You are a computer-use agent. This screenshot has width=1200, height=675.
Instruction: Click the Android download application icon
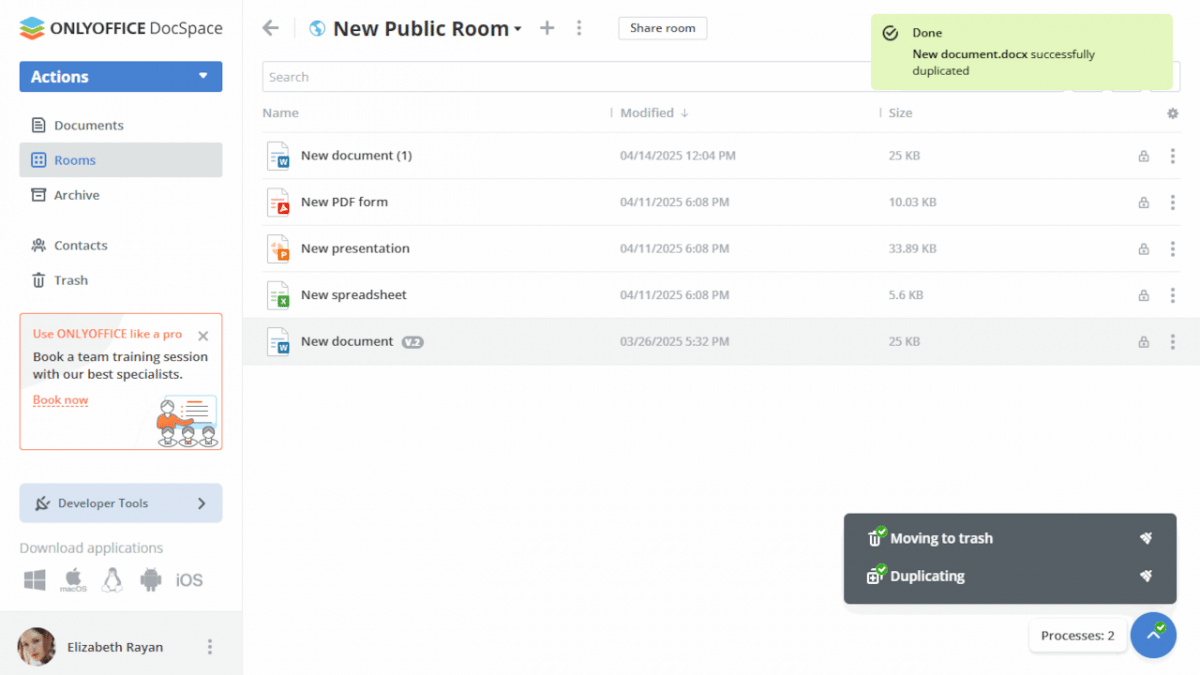(x=151, y=580)
